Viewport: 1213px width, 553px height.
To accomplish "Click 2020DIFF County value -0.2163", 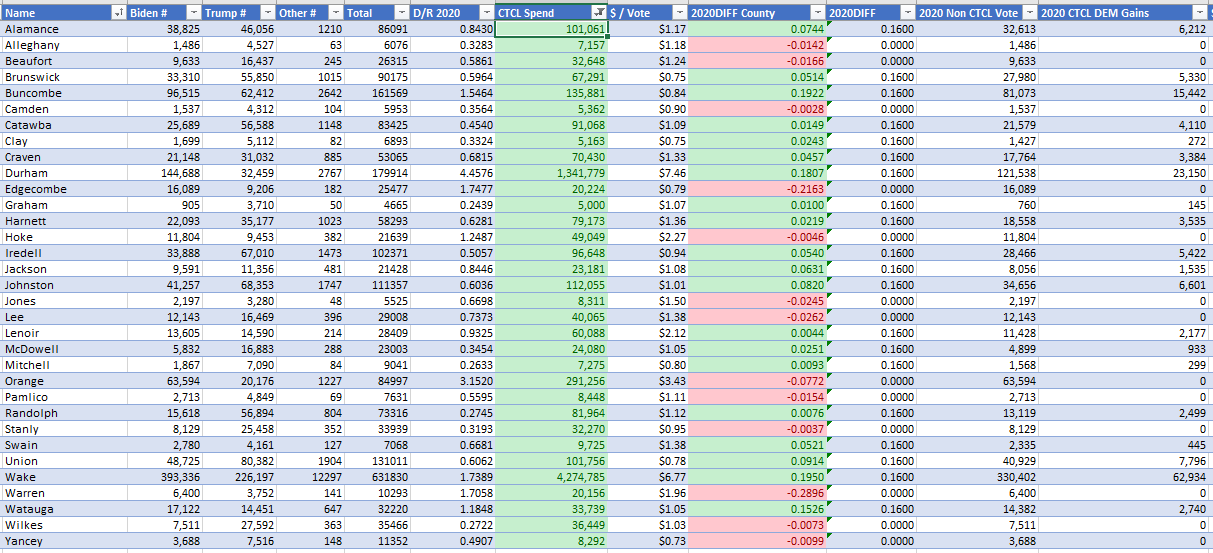I will pos(805,189).
